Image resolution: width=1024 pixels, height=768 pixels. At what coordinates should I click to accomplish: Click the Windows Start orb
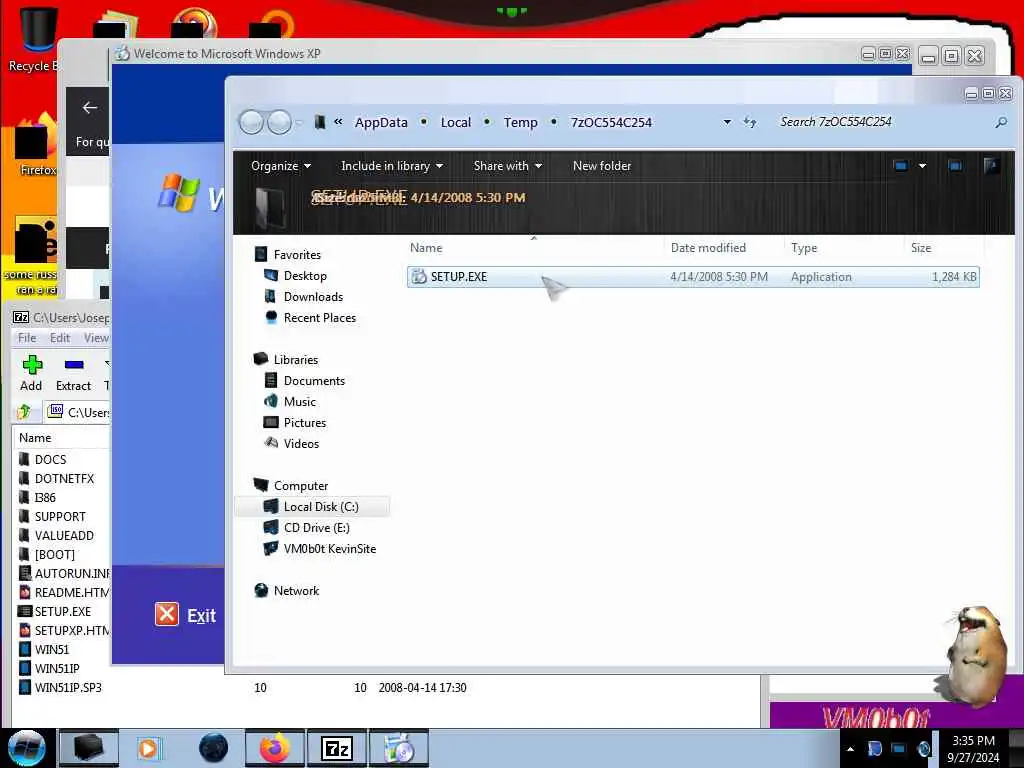pyautogui.click(x=27, y=748)
